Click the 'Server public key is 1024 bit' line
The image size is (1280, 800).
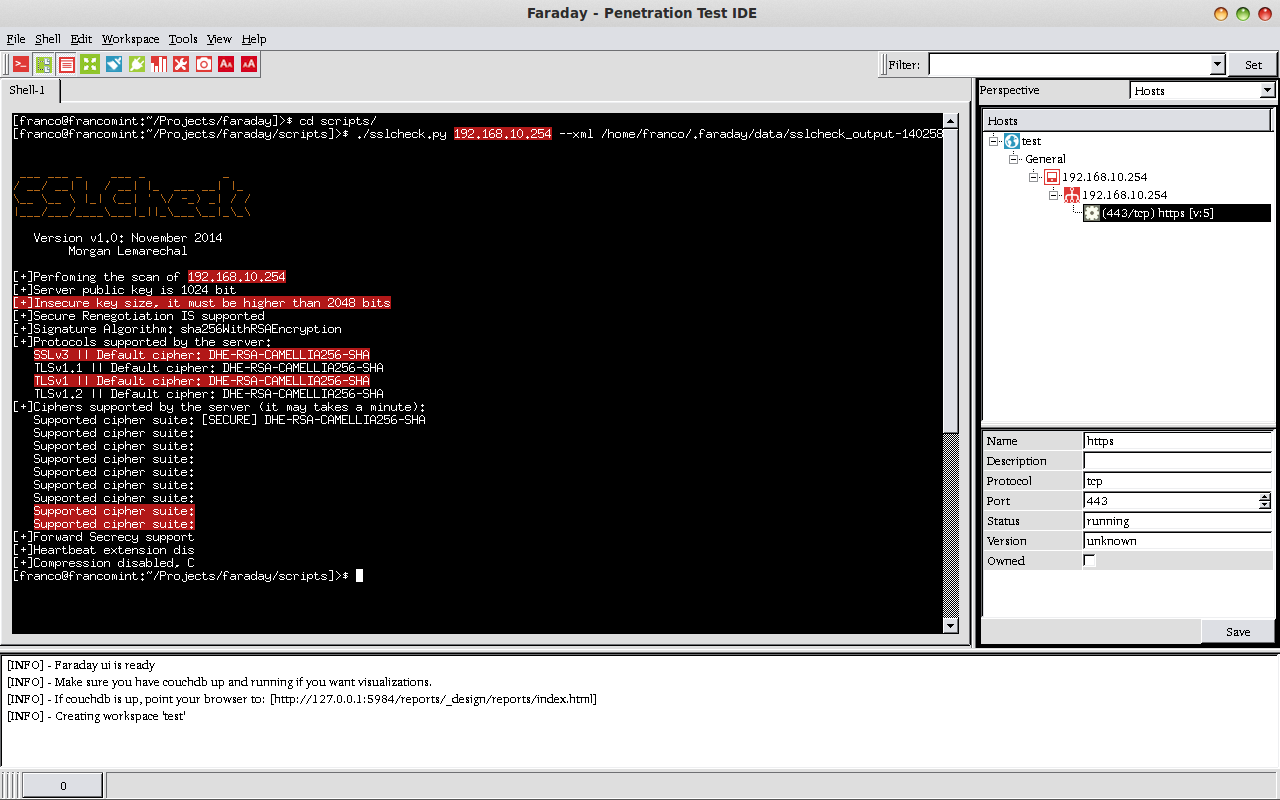pos(125,290)
